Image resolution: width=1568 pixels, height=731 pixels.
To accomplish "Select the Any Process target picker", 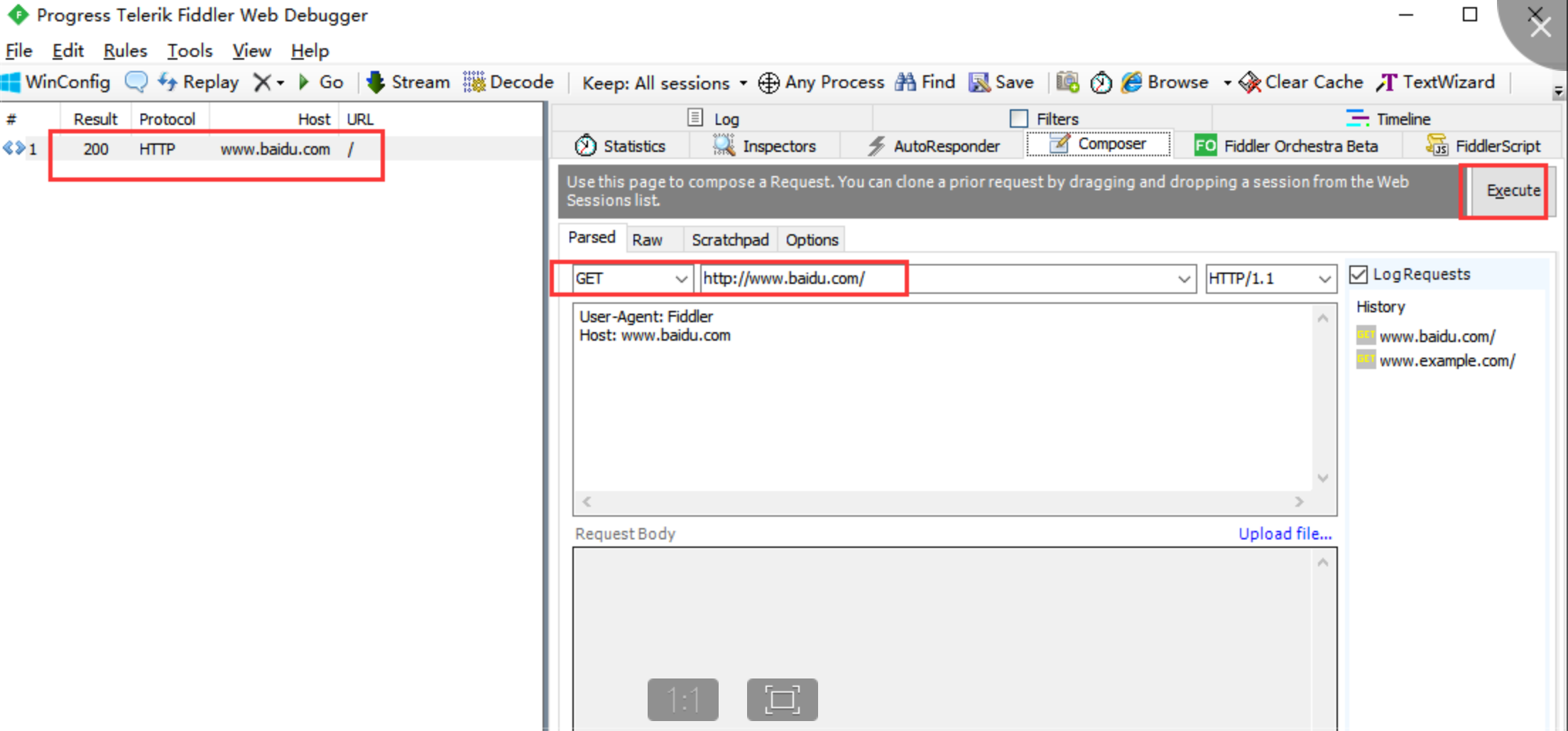I will pos(821,82).
